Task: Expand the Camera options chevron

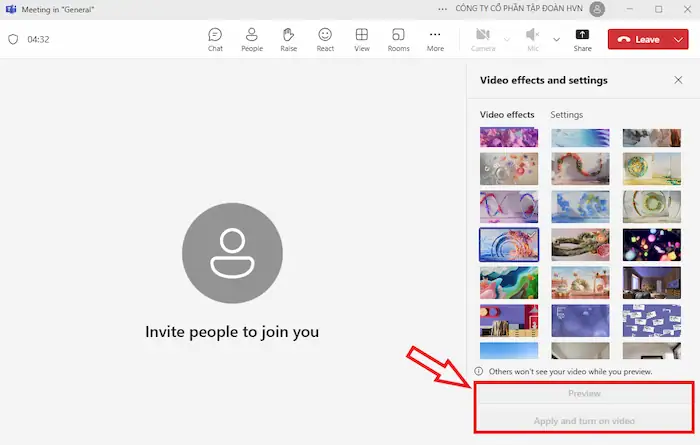Action: point(506,40)
